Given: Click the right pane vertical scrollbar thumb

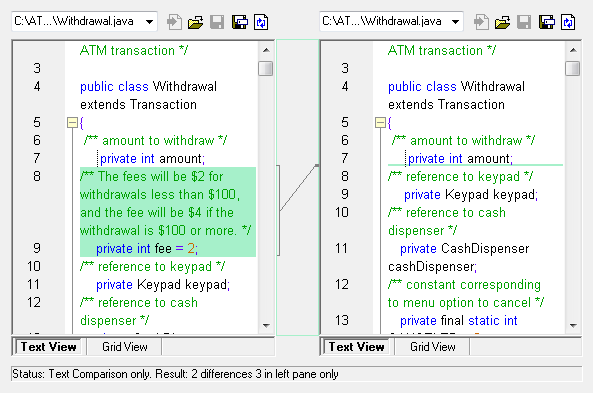Looking at the screenshot, I should click(573, 68).
